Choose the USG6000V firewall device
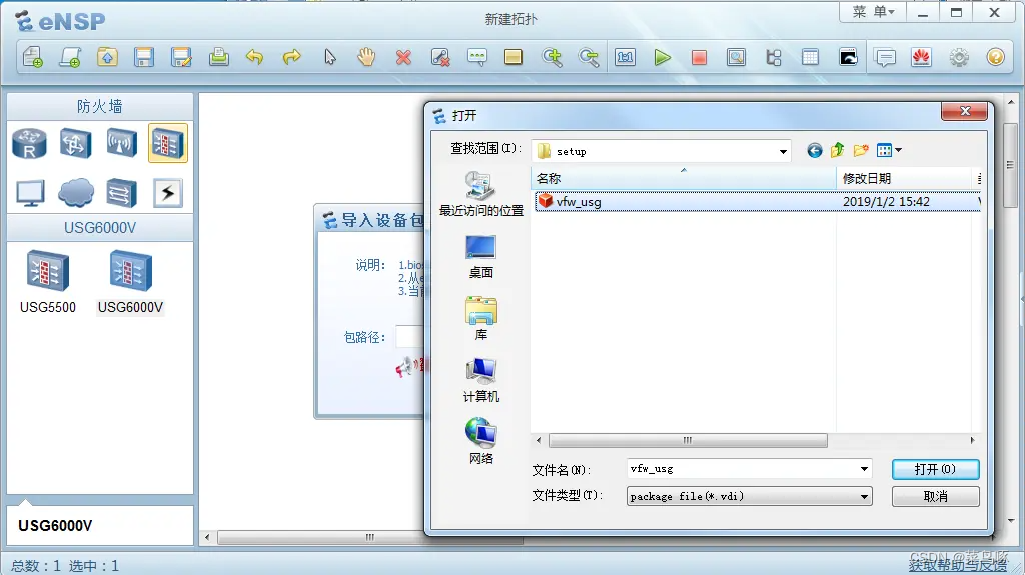This screenshot has width=1025, height=575. click(x=131, y=282)
